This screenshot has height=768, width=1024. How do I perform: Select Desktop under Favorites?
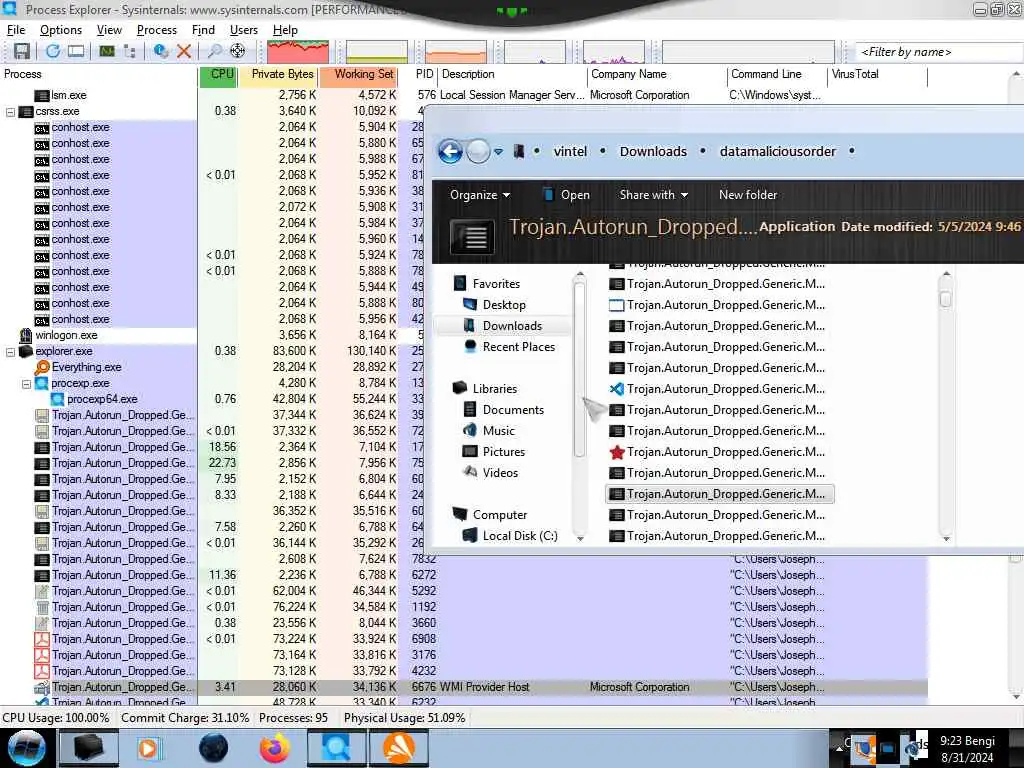504,305
